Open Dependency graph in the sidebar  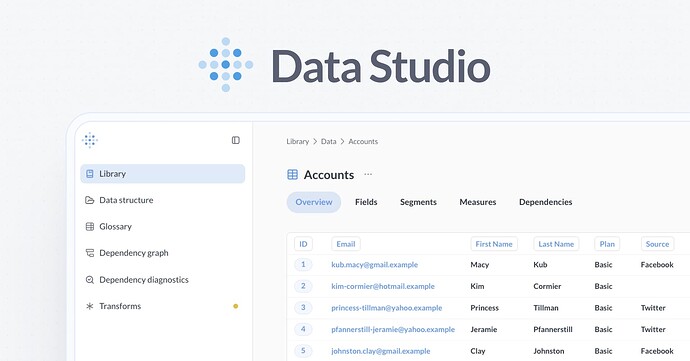[x=162, y=253]
